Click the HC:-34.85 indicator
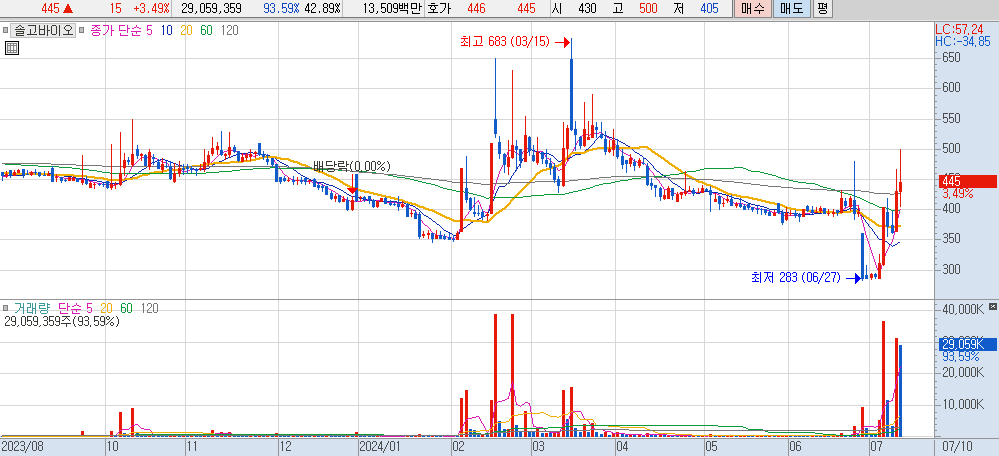 965,41
